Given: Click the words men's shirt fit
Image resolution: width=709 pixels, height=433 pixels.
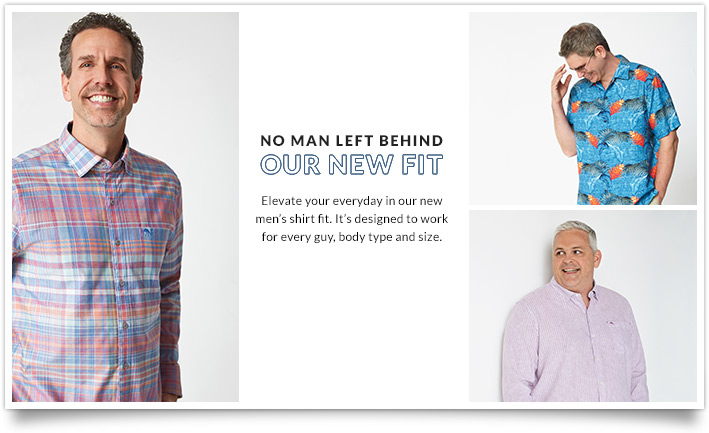Looking at the screenshot, I should [x=293, y=219].
